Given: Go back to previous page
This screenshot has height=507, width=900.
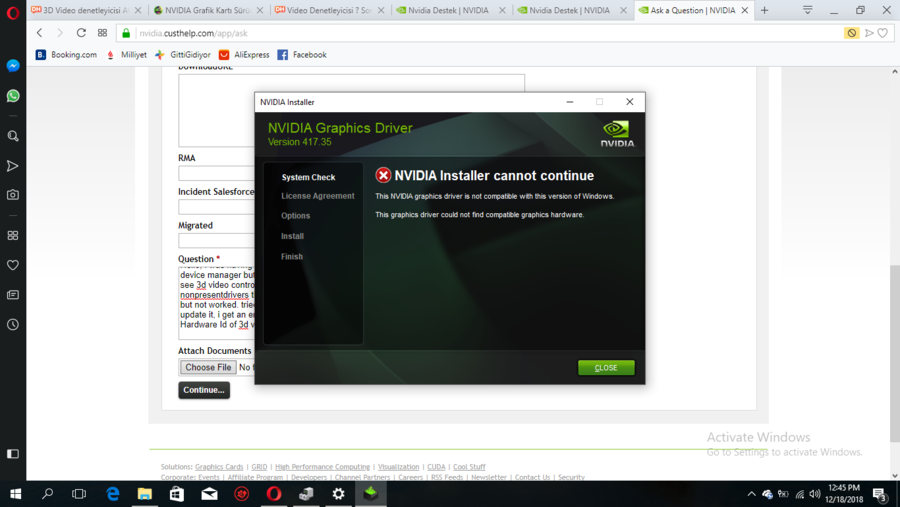Looking at the screenshot, I should pyautogui.click(x=39, y=33).
